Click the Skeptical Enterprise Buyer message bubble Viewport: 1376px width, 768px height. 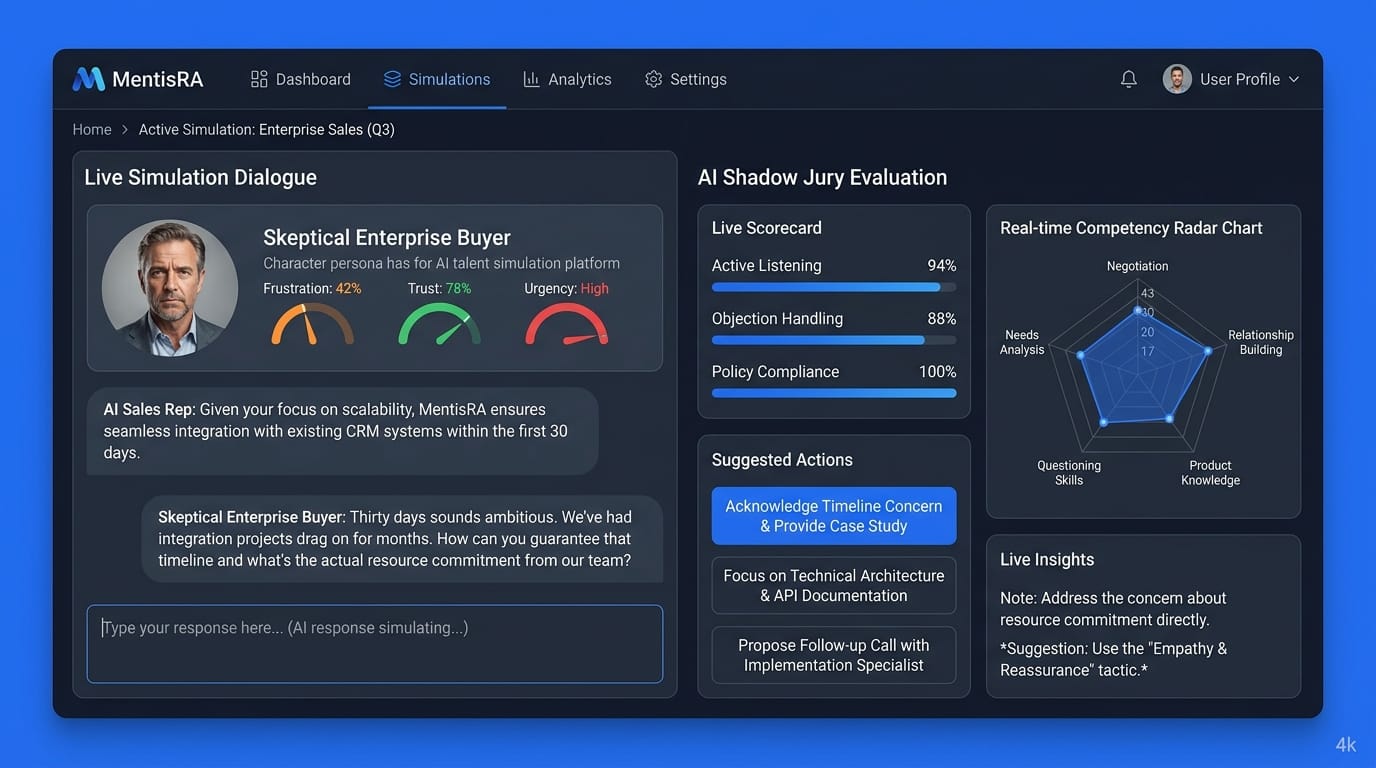tap(402, 539)
